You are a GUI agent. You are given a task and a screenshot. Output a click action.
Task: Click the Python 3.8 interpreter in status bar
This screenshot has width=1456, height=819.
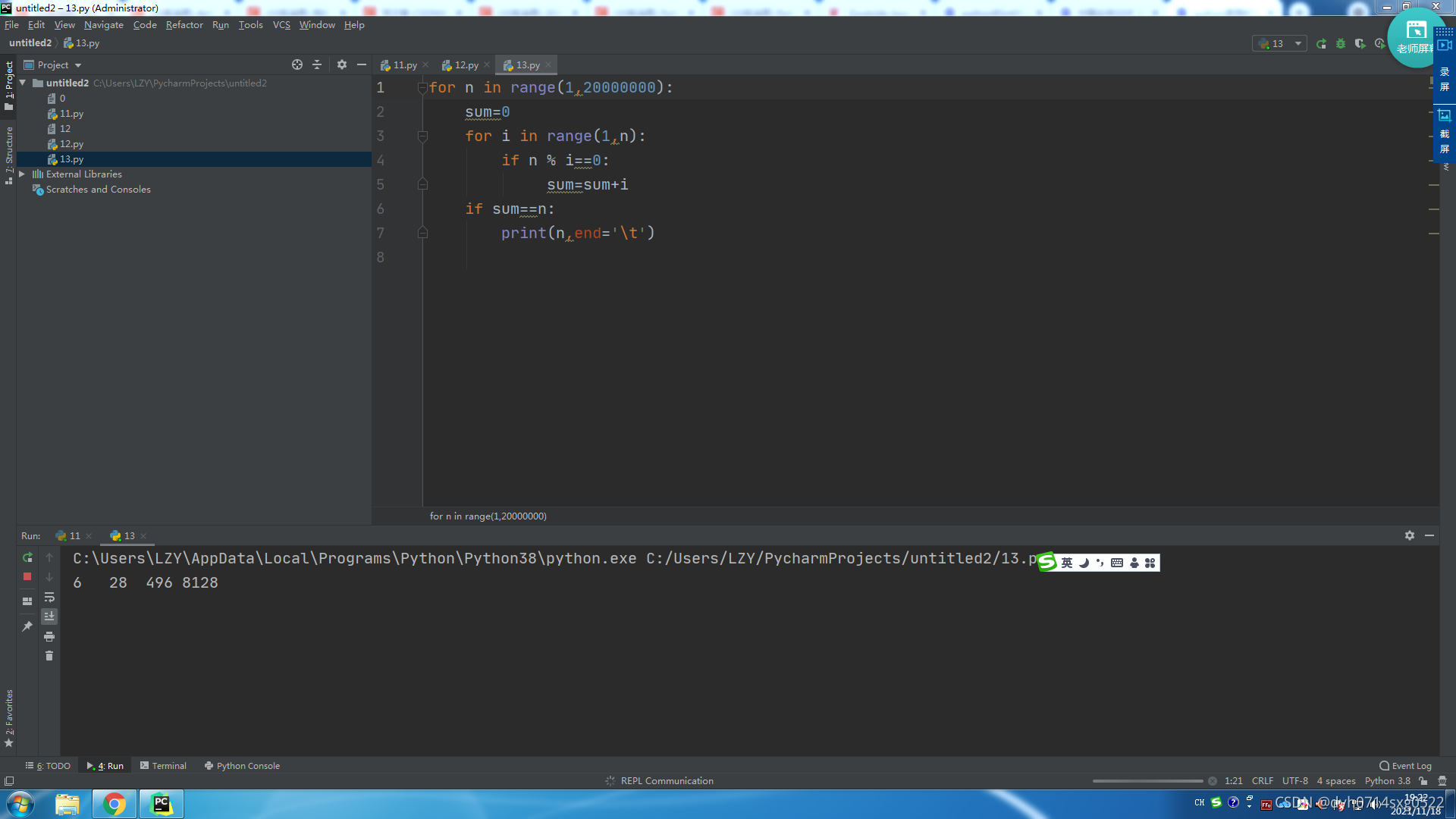point(1388,781)
